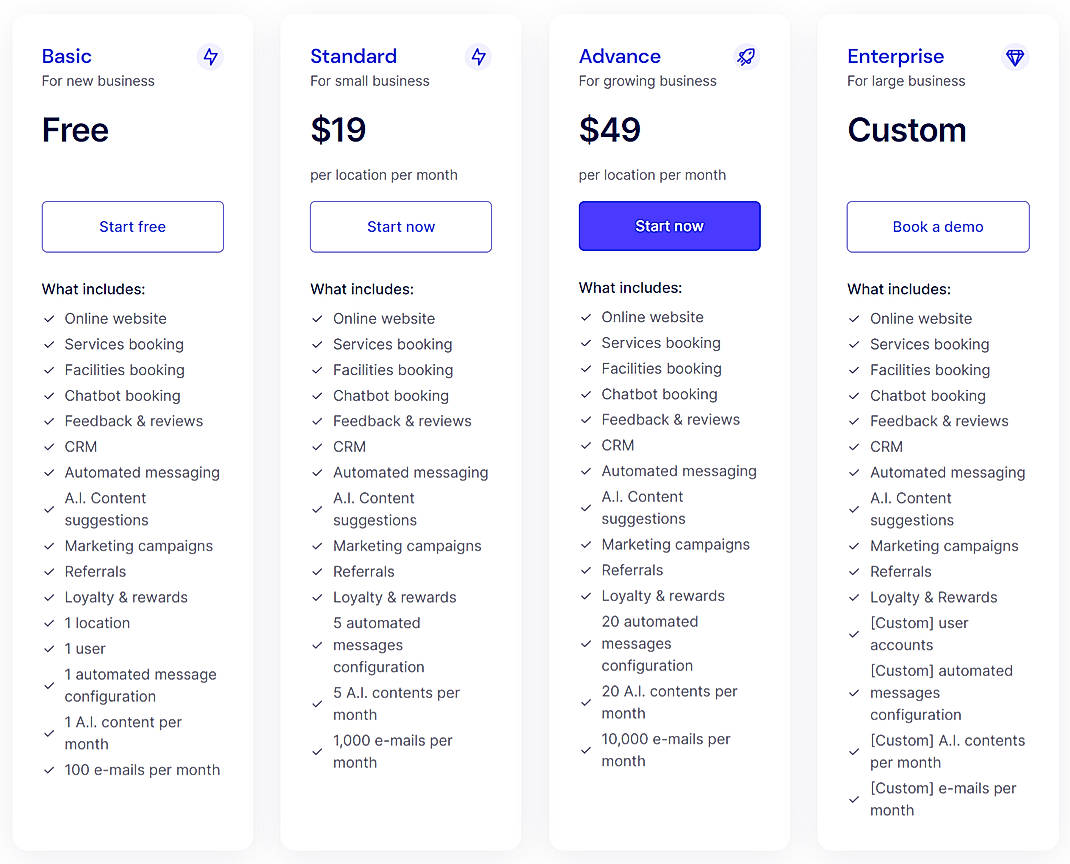Click Start now on the Standard plan
Screen dimensions: 1070x864
[400, 227]
